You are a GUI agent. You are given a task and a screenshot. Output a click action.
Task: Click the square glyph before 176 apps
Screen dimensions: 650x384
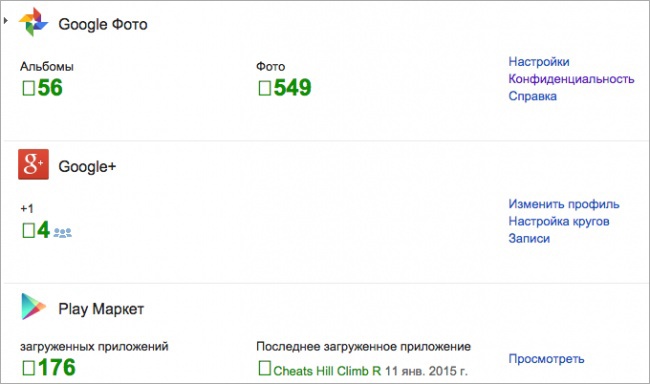[x=29, y=368]
